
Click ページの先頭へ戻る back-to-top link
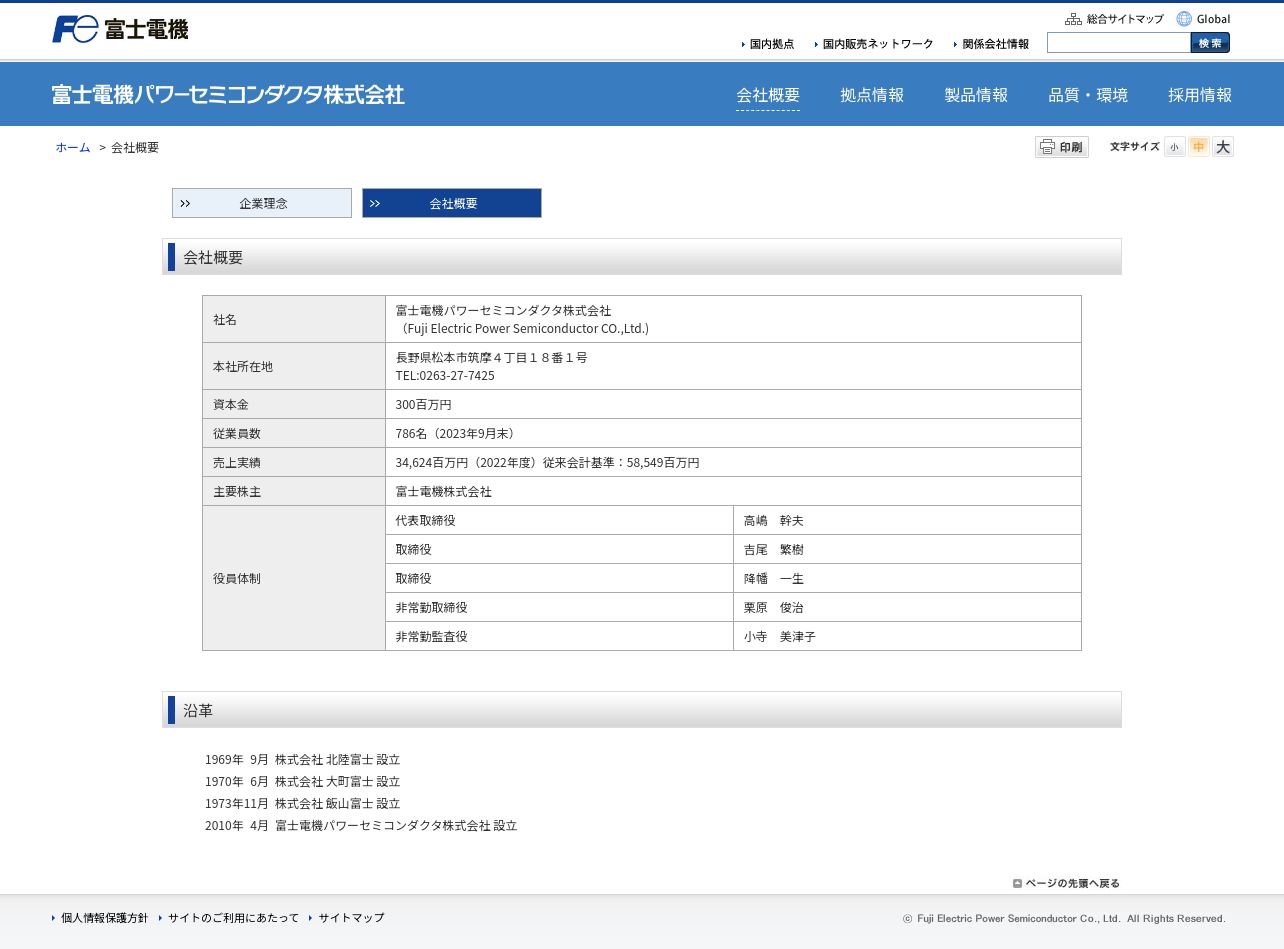point(1066,883)
